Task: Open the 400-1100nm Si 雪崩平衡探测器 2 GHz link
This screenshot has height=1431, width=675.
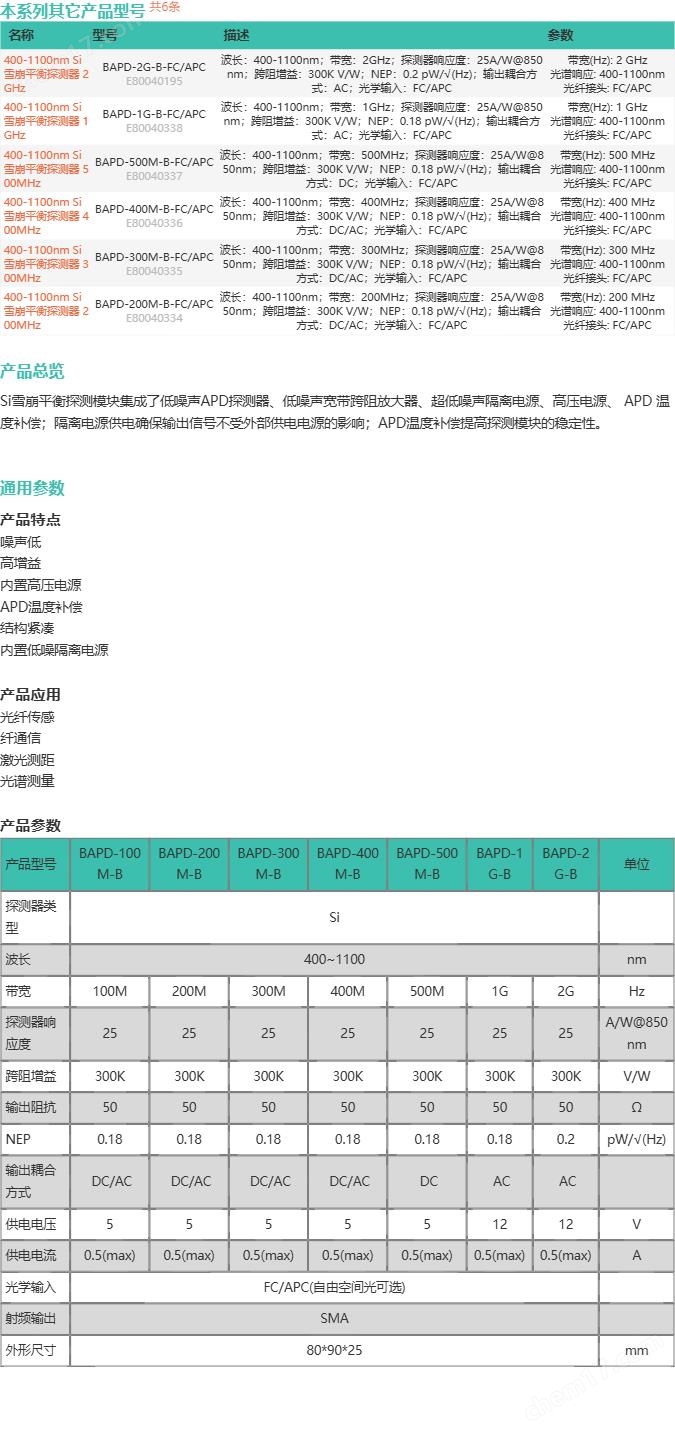Action: pyautogui.click(x=46, y=74)
